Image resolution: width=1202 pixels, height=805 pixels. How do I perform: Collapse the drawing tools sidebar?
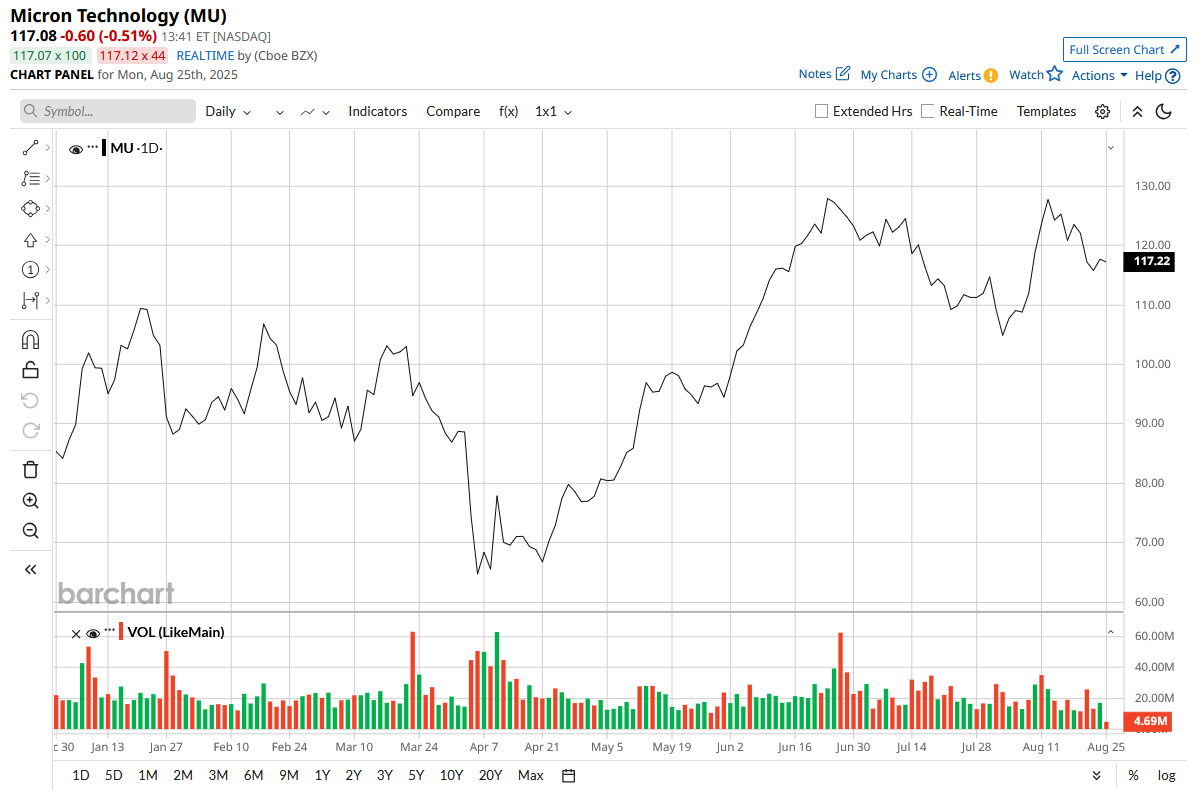(30, 569)
